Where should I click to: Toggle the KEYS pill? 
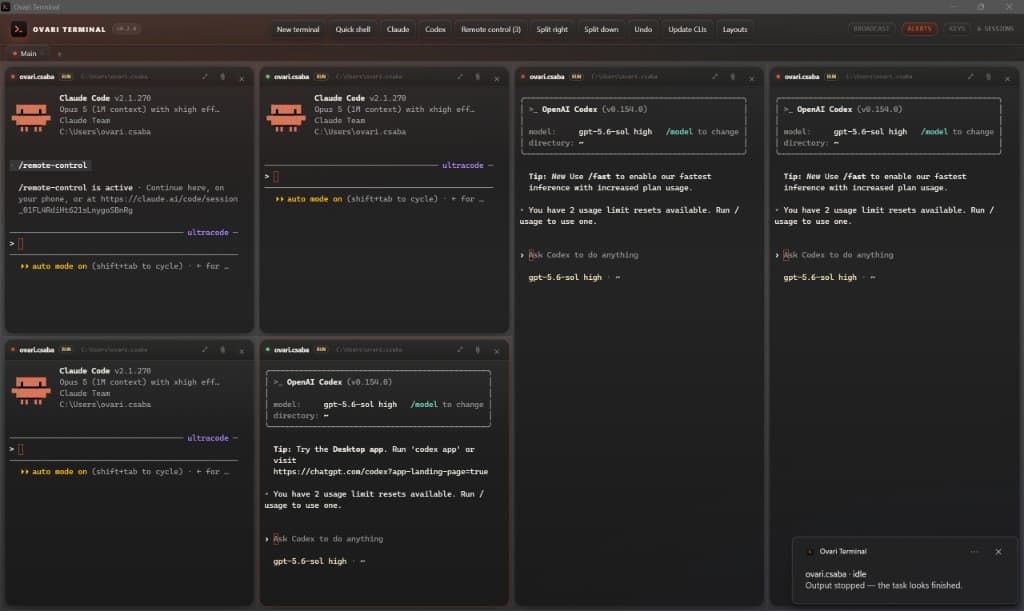pyautogui.click(x=957, y=29)
